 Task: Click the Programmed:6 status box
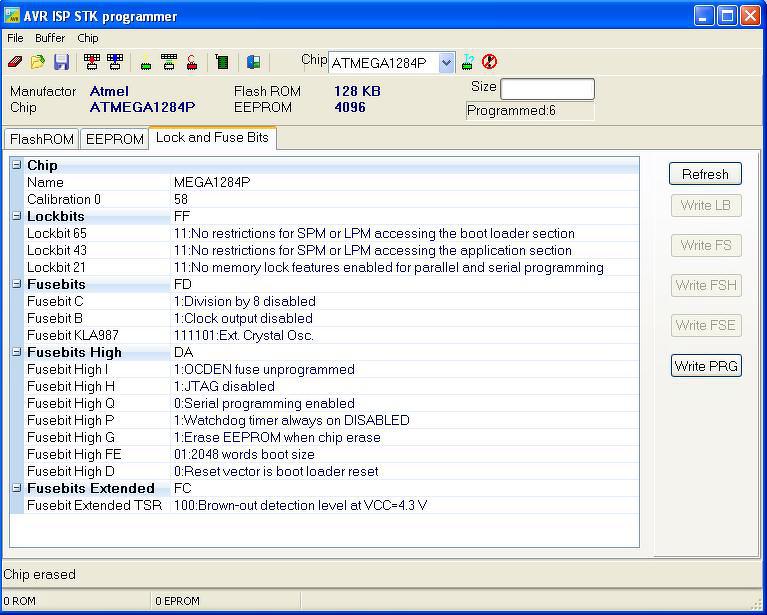pos(530,111)
